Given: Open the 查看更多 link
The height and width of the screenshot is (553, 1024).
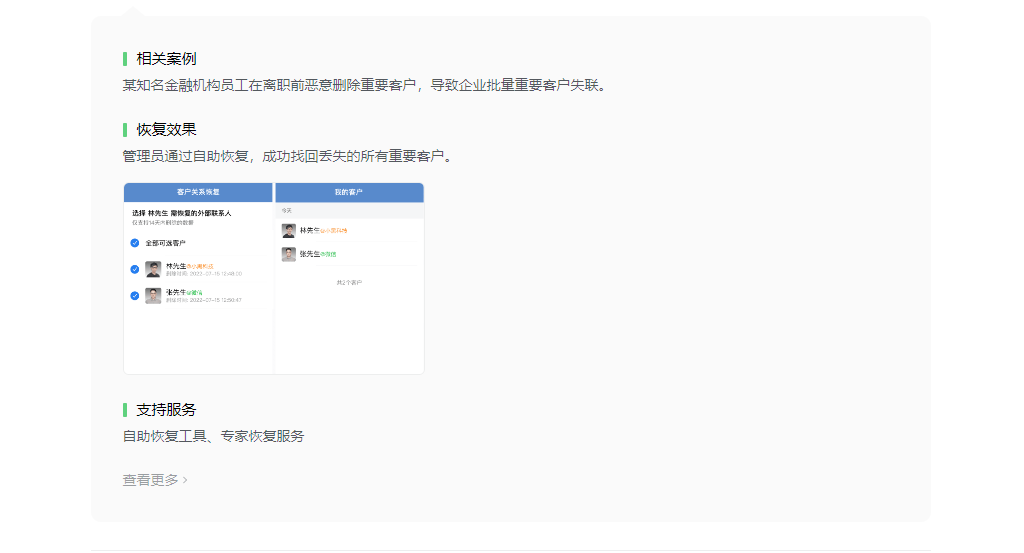Looking at the screenshot, I should tap(155, 480).
